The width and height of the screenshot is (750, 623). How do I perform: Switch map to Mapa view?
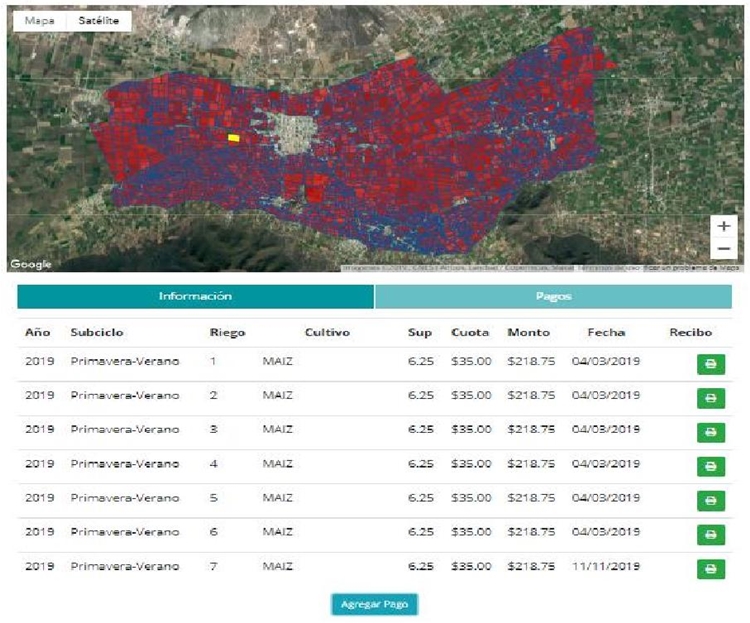click(x=40, y=20)
